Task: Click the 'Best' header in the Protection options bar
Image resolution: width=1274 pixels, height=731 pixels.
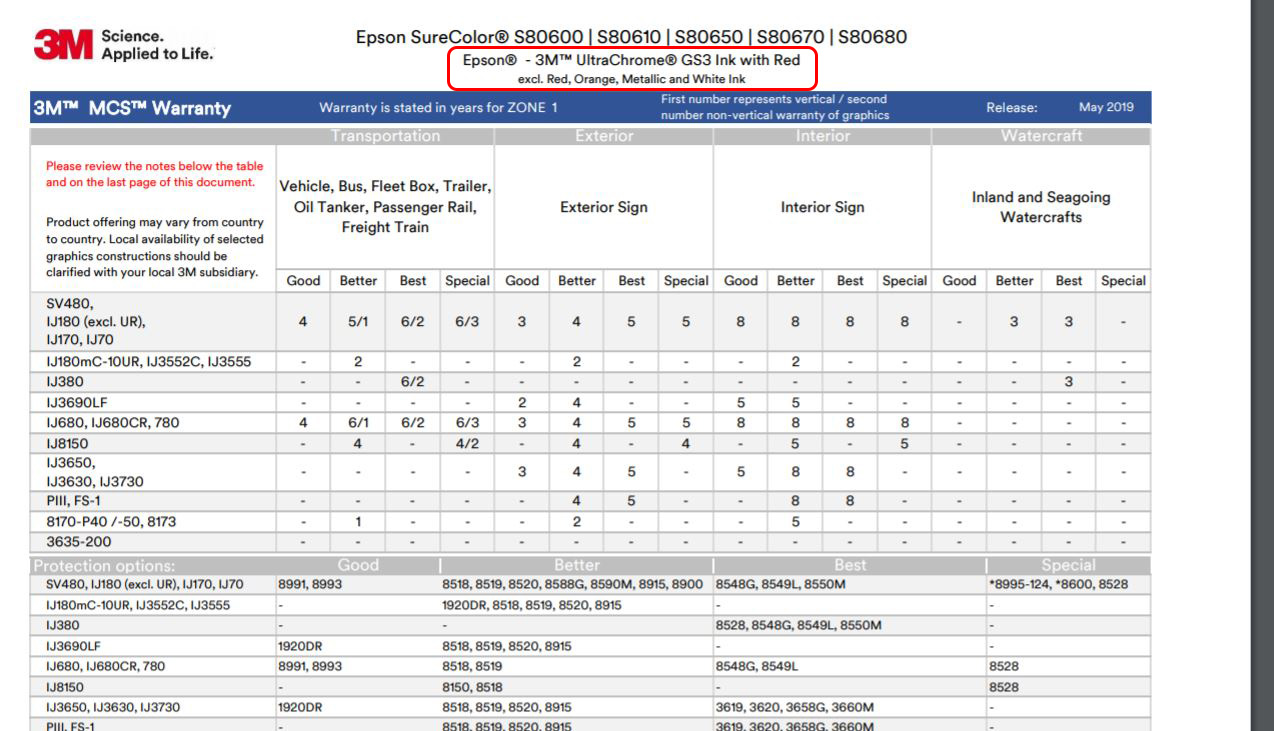Action: point(850,565)
